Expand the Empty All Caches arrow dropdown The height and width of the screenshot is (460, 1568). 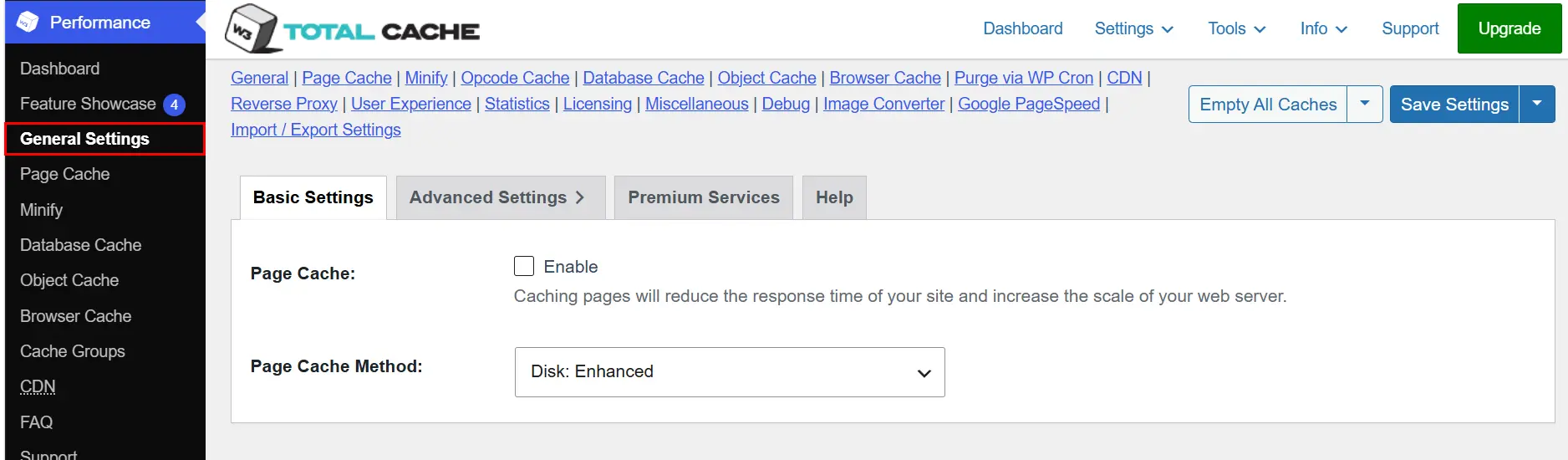click(x=1365, y=104)
